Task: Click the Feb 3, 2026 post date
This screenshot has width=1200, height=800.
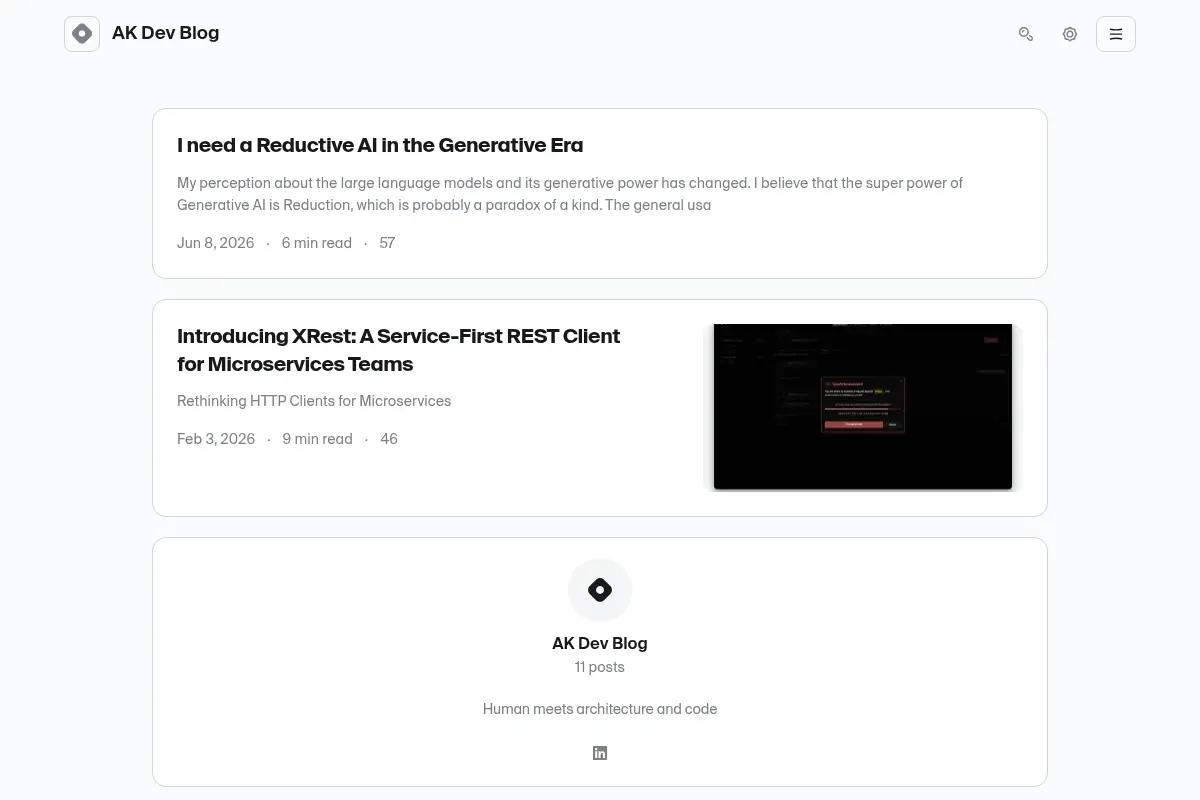Action: (216, 439)
